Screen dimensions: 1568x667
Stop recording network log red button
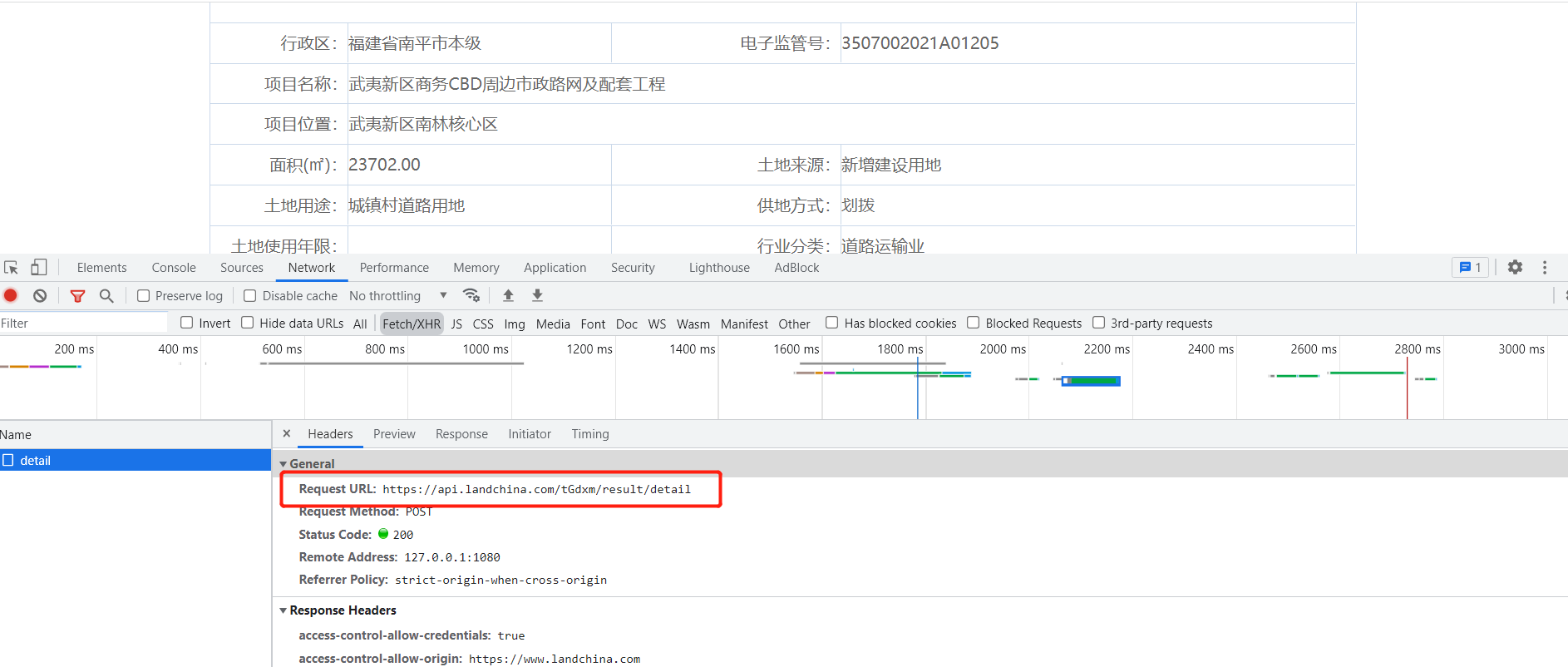tap(11, 295)
